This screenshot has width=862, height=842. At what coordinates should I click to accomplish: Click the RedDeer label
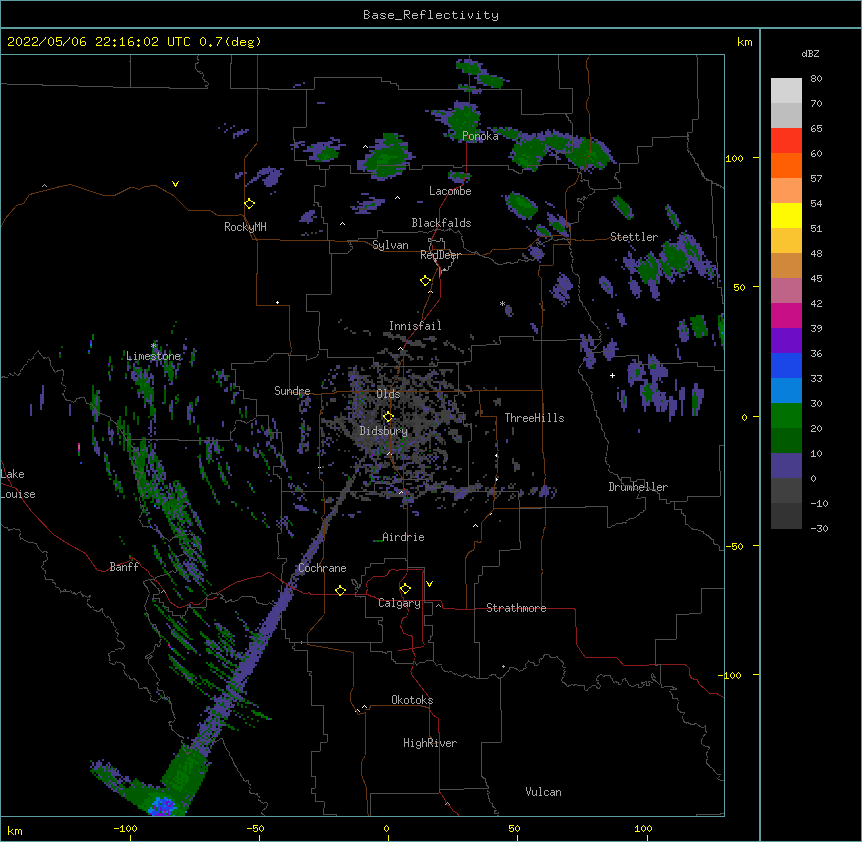(x=440, y=255)
